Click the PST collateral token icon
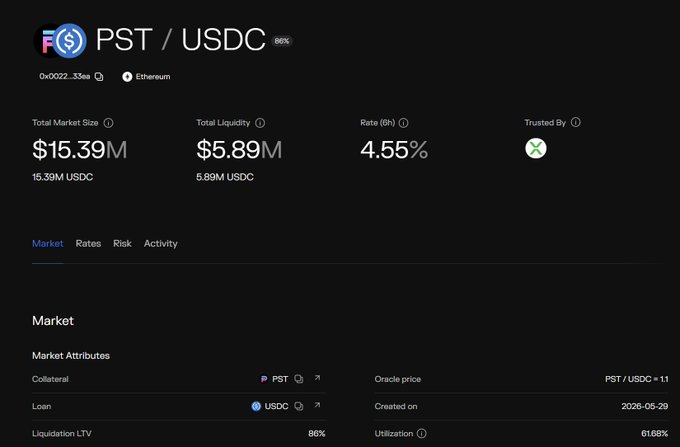The width and height of the screenshot is (680, 447). click(x=264, y=379)
